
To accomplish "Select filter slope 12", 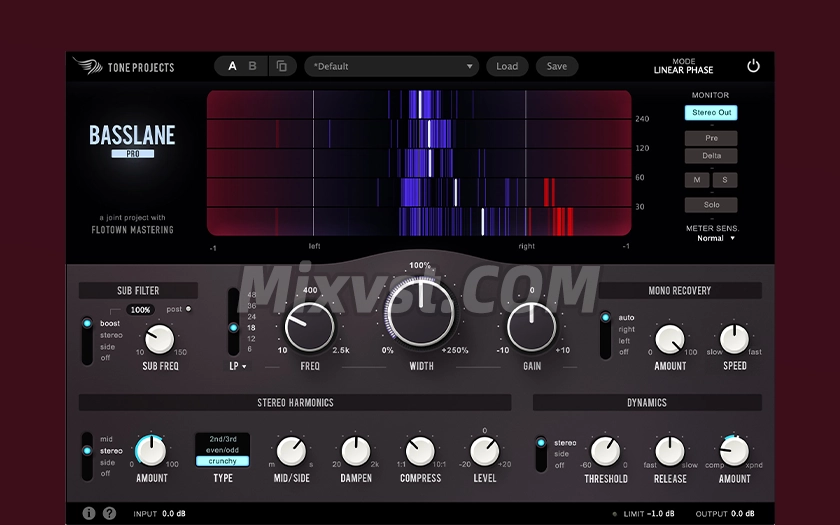I will (251, 339).
